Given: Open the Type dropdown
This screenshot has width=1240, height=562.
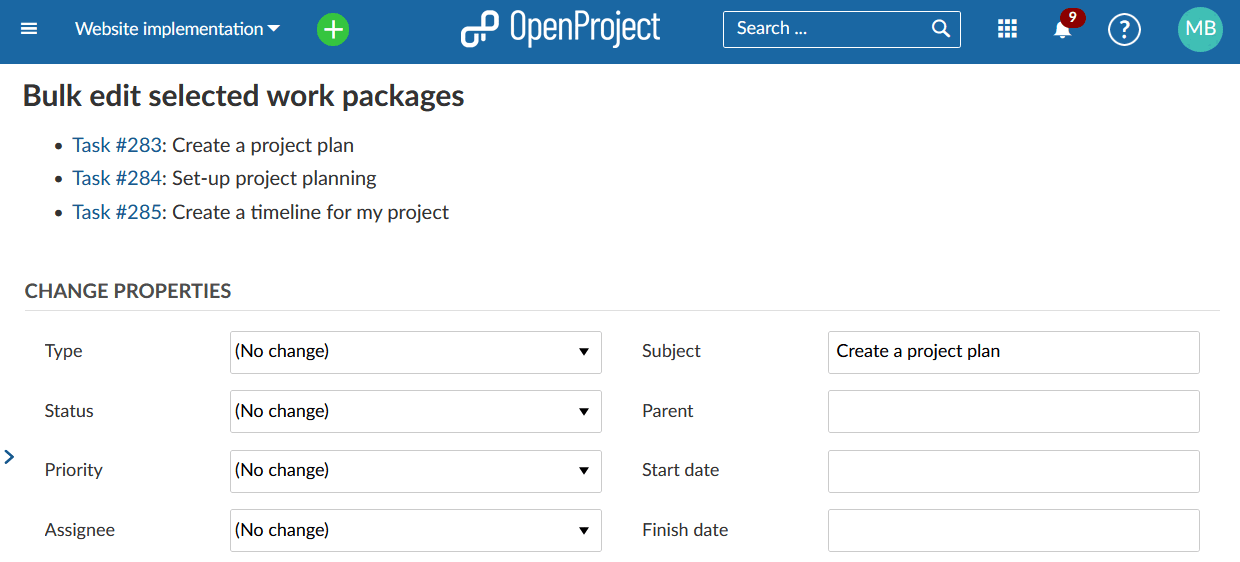Looking at the screenshot, I should coord(415,352).
